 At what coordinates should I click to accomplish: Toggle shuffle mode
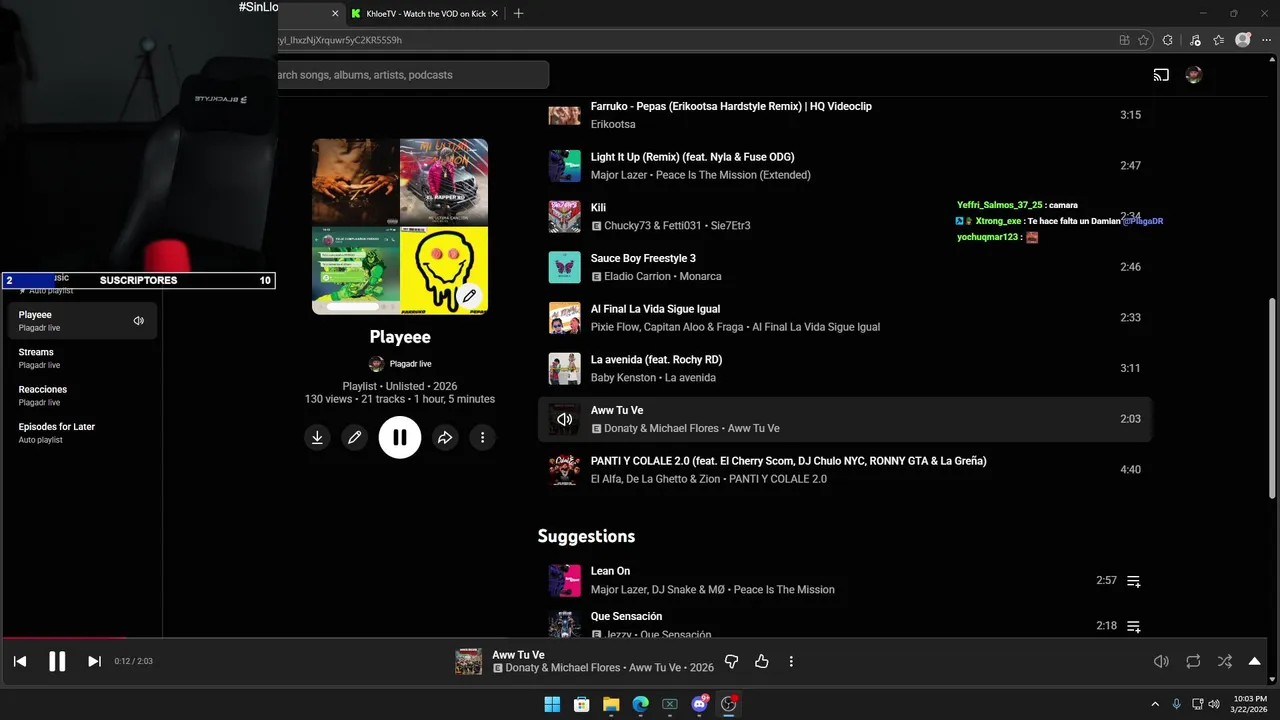click(x=1225, y=661)
